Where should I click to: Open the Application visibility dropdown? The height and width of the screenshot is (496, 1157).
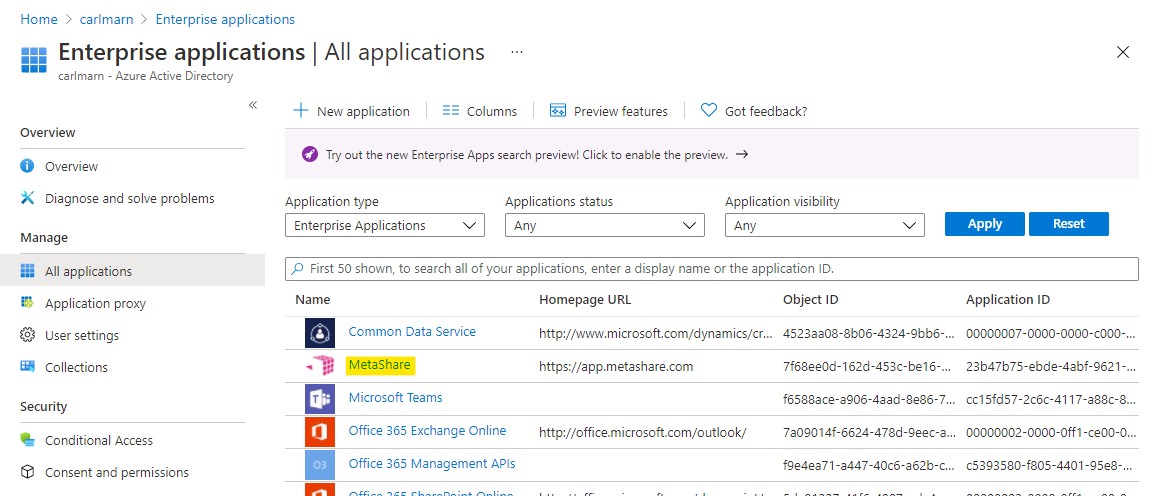pyautogui.click(x=824, y=225)
